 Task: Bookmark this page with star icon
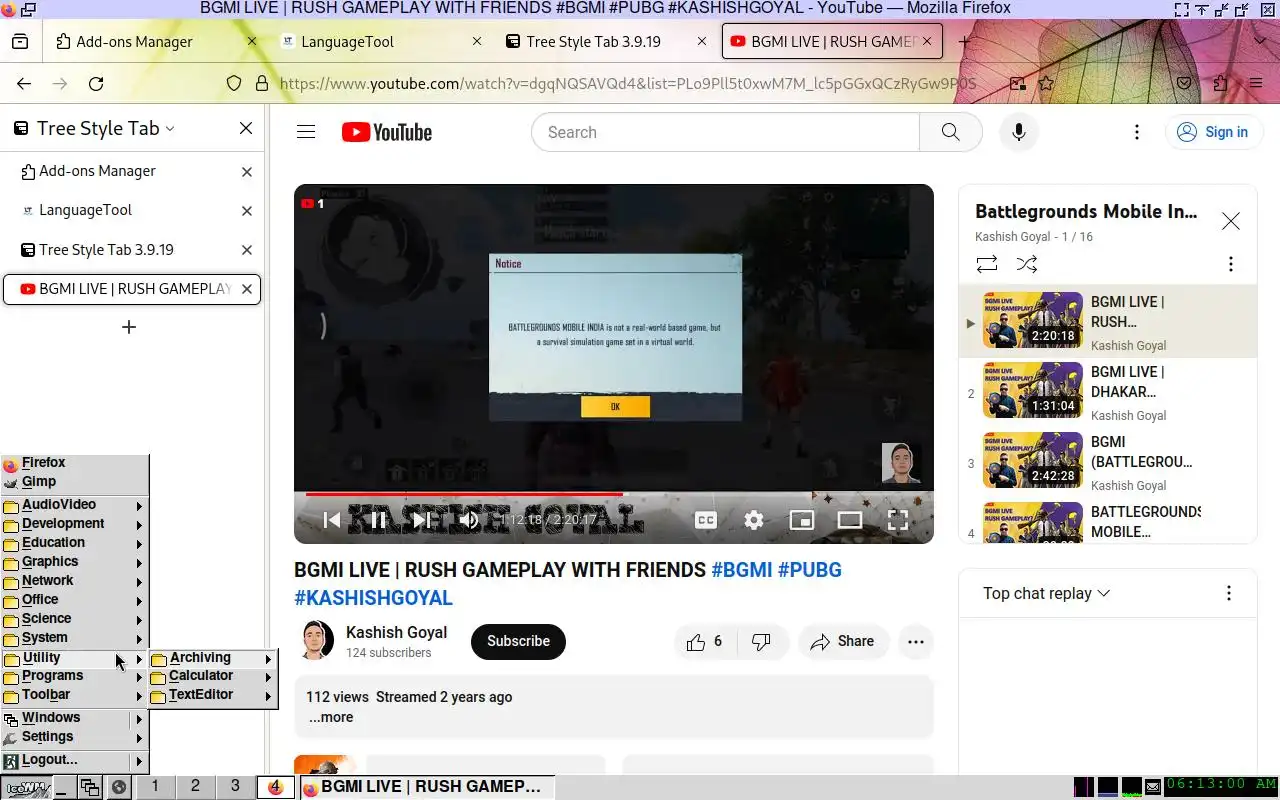[x=1046, y=84]
